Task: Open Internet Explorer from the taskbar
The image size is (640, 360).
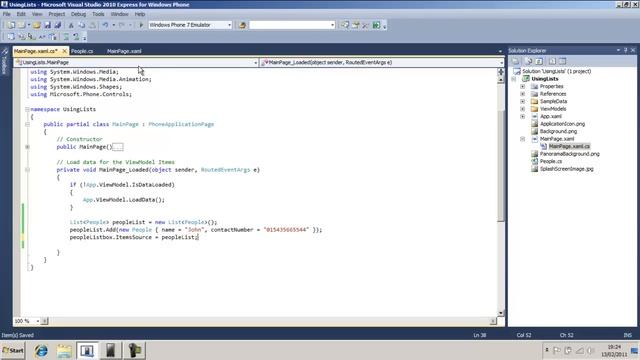Action: [x=41, y=350]
